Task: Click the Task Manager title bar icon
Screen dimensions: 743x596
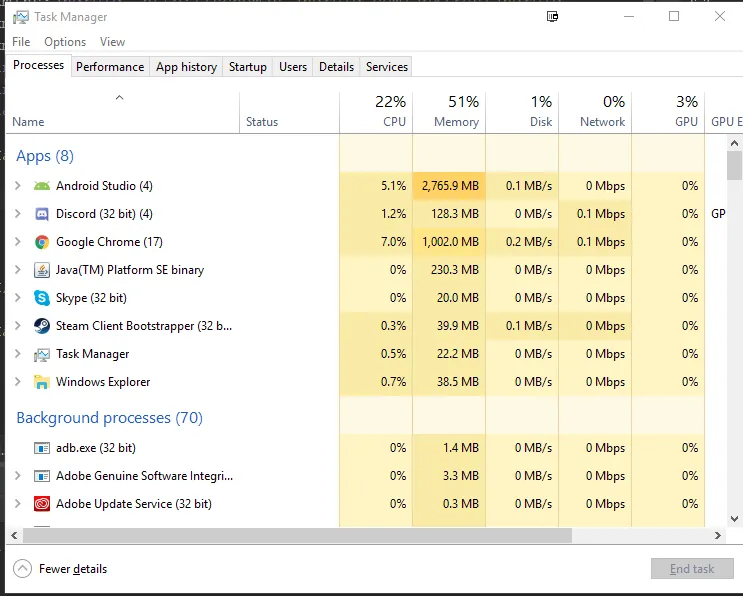Action: (20, 18)
